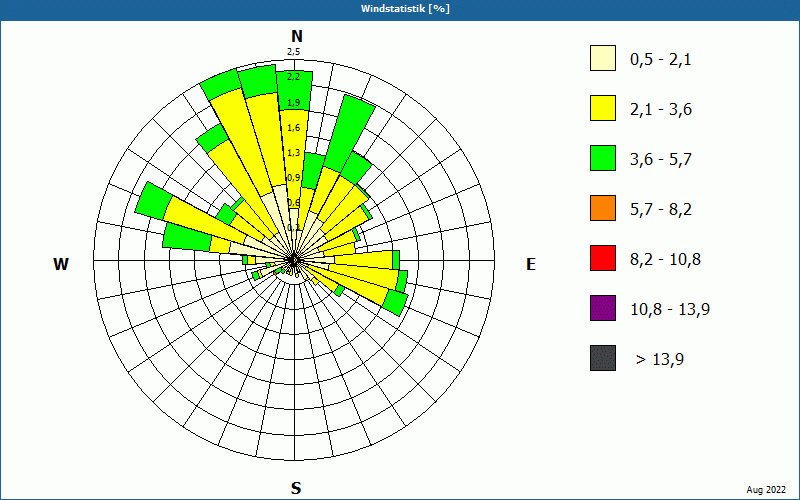Click the legend label '0,5 - 2,1'
800x500 pixels.
661,60
